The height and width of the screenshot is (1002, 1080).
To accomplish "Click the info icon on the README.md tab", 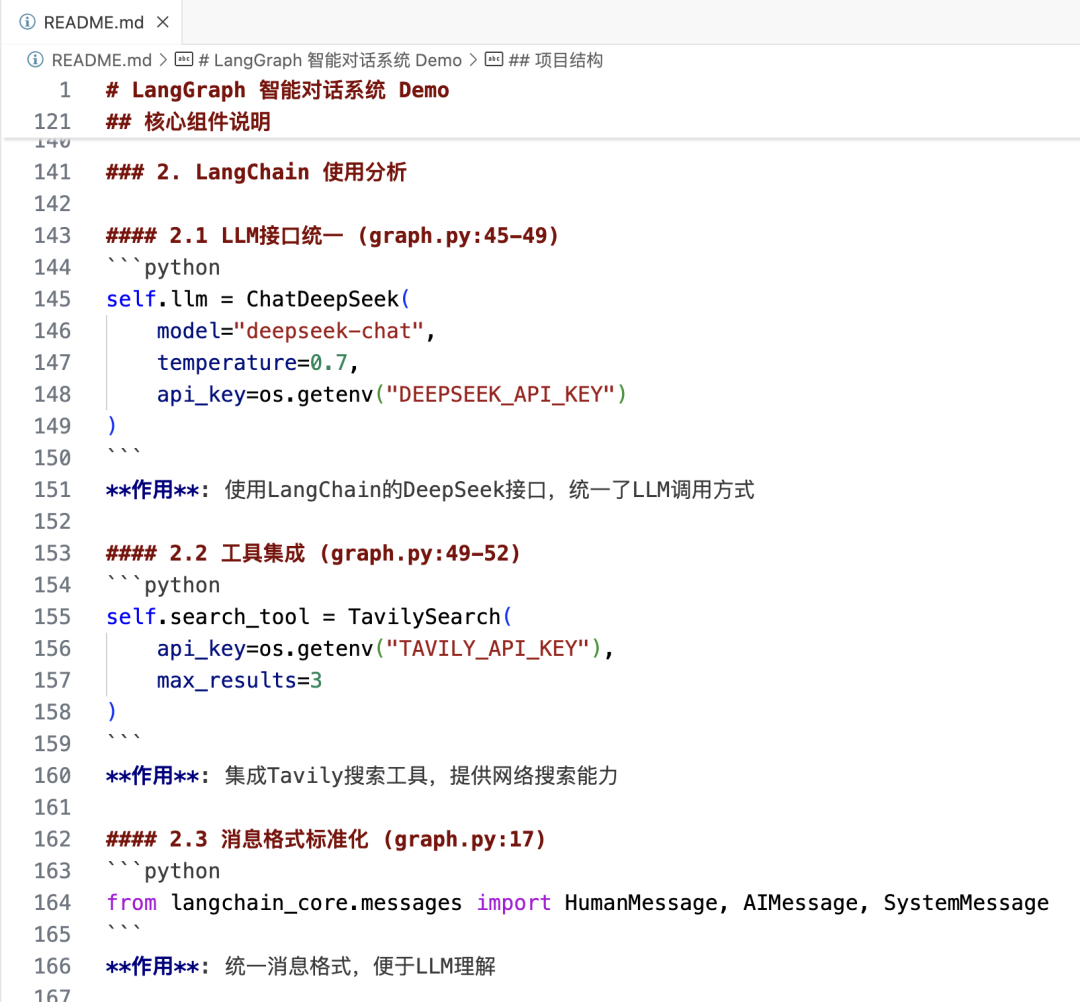I will pyautogui.click(x=27, y=21).
